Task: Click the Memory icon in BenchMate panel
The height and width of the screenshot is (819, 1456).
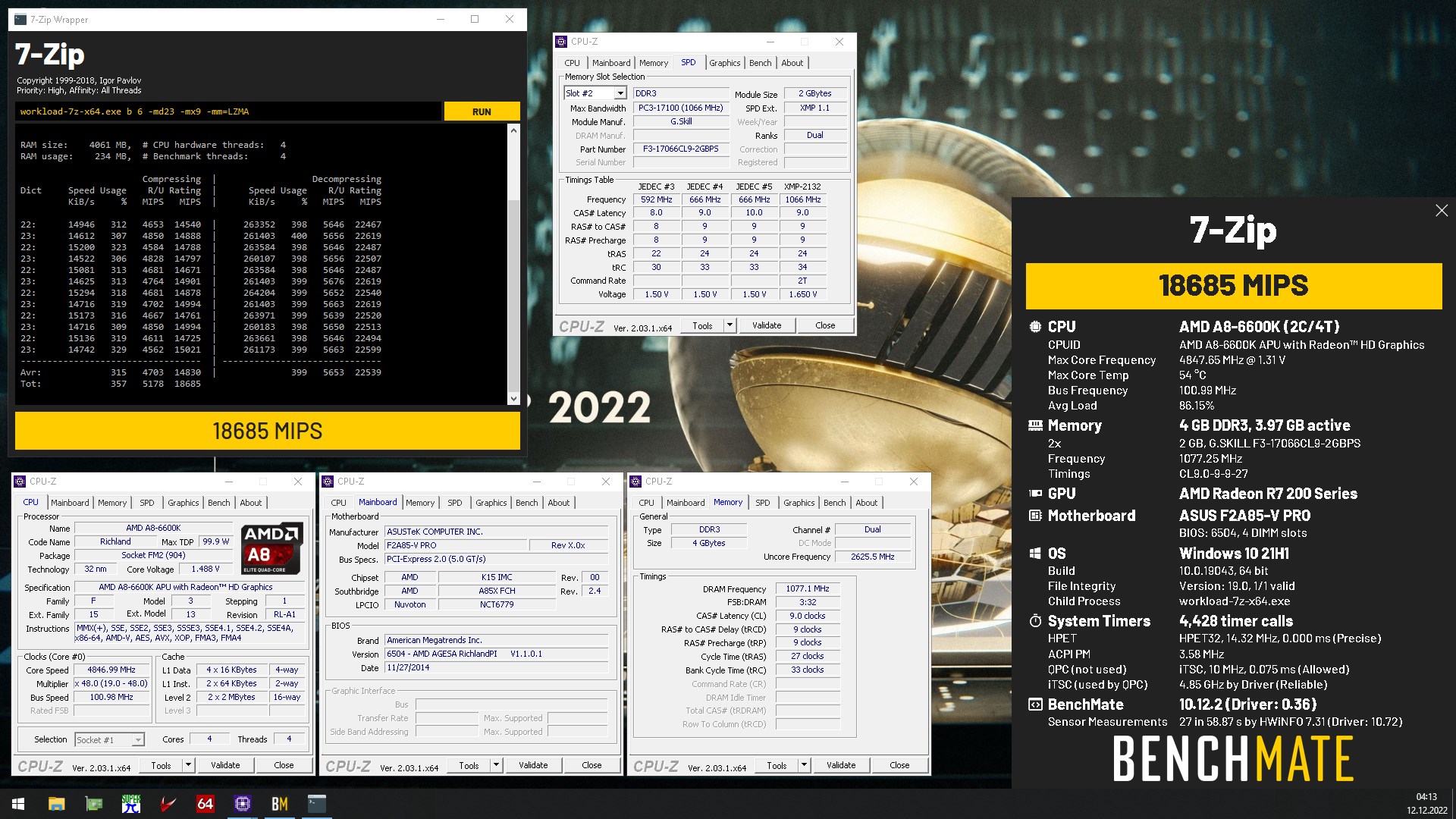Action: pyautogui.click(x=1035, y=425)
